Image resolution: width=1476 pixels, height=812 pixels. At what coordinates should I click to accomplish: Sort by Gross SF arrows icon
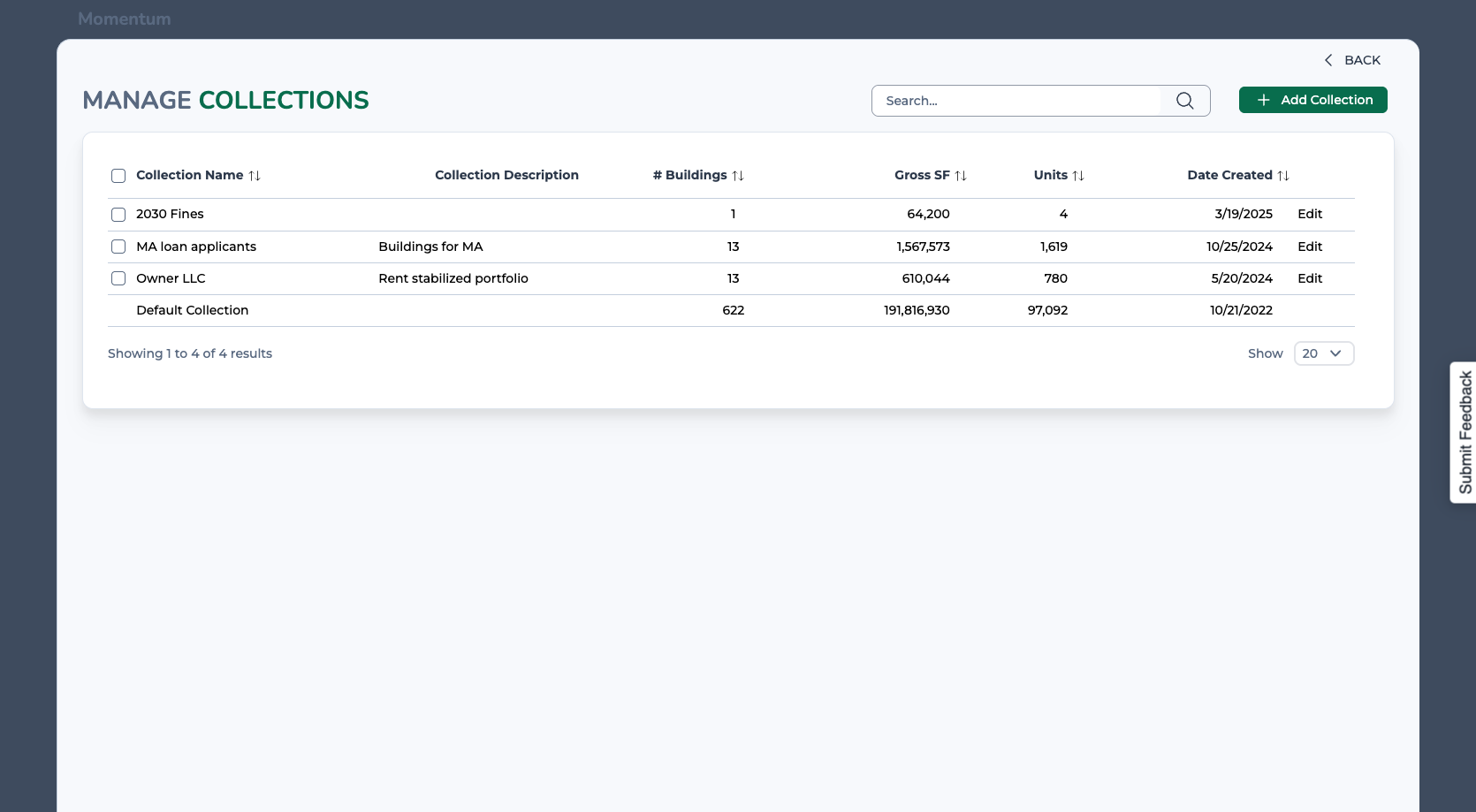pos(961,176)
